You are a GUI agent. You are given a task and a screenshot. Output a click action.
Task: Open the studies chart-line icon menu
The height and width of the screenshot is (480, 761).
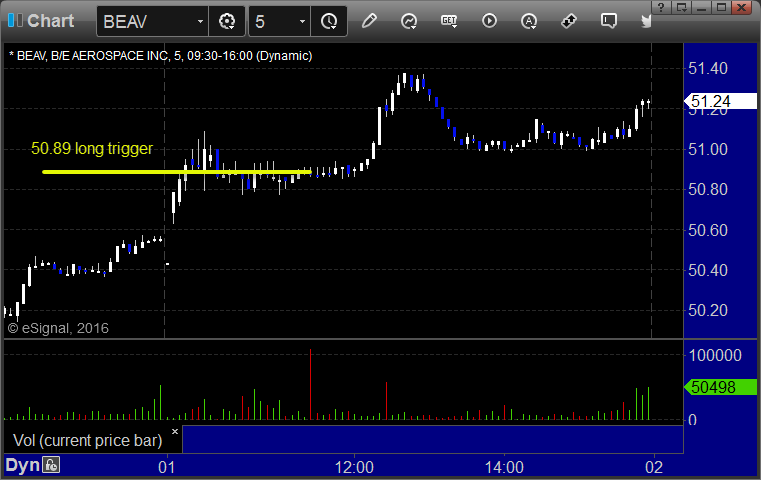tap(409, 21)
